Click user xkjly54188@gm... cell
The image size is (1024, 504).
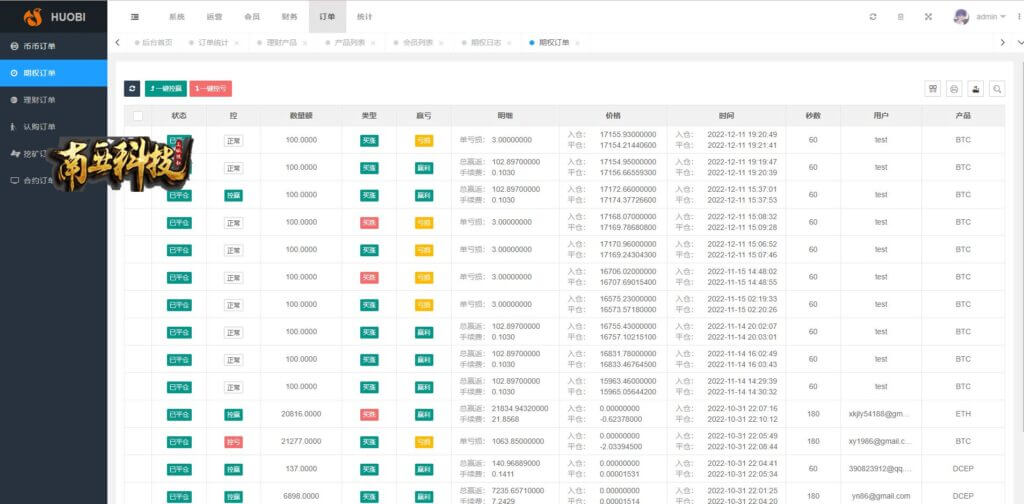point(879,414)
